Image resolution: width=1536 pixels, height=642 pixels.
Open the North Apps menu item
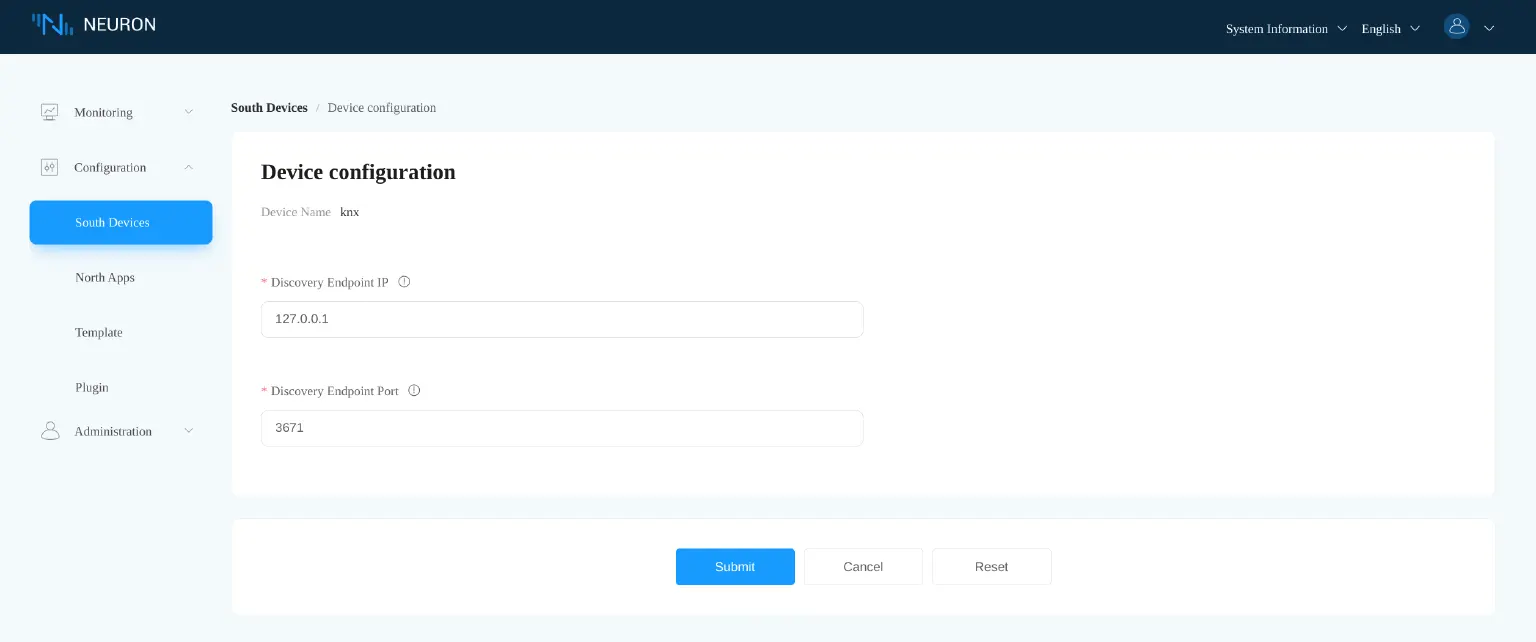coord(105,278)
